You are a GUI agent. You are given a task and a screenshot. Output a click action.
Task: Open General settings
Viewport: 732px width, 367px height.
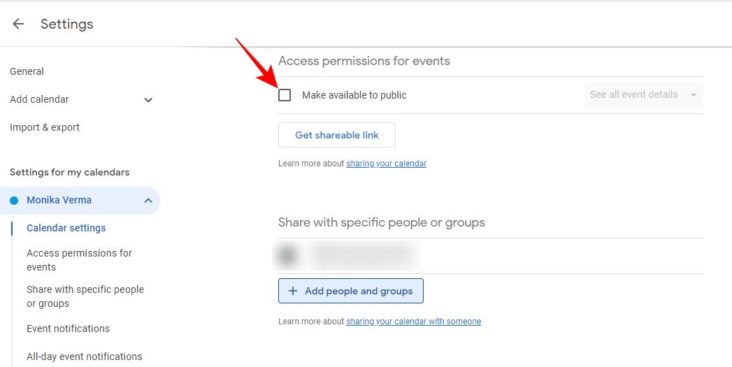tap(27, 71)
